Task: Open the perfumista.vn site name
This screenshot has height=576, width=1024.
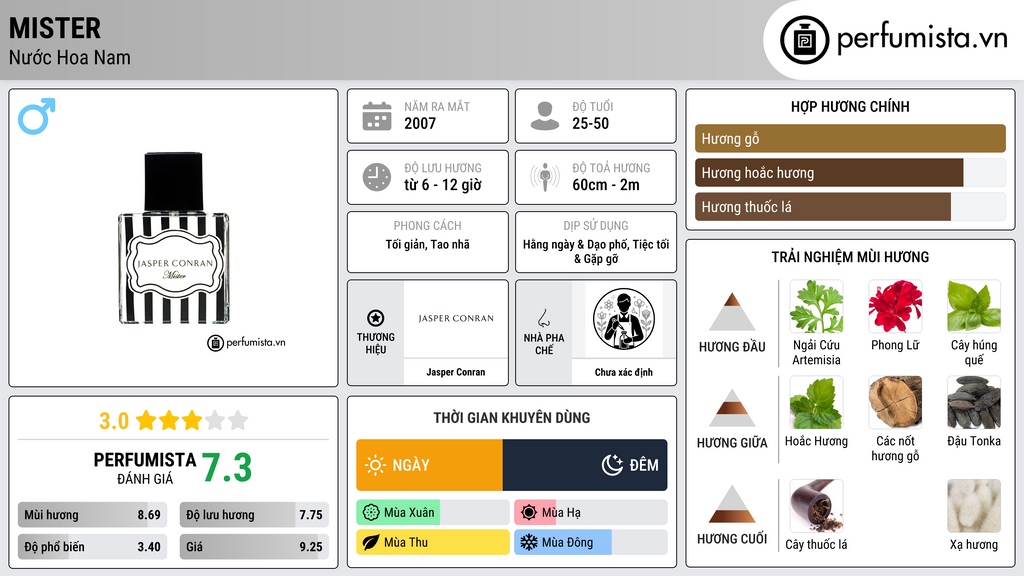Action: (x=922, y=39)
